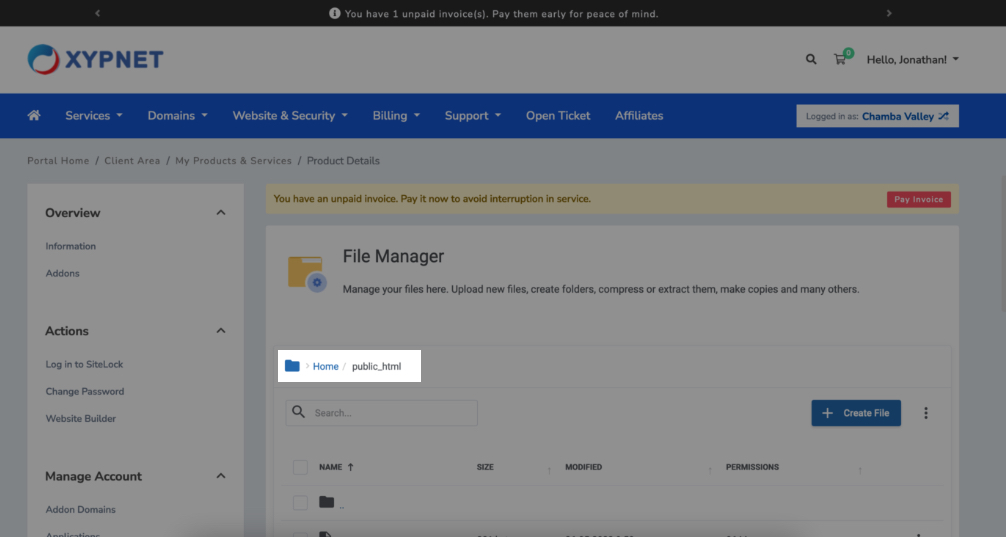1006x537 pixels.
Task: Click the blue folder icon in breadcrumb
Action: pos(292,366)
